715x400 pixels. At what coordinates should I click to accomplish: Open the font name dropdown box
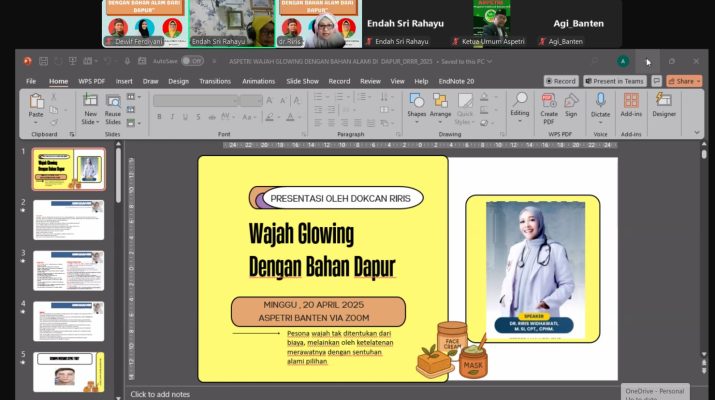point(196,100)
